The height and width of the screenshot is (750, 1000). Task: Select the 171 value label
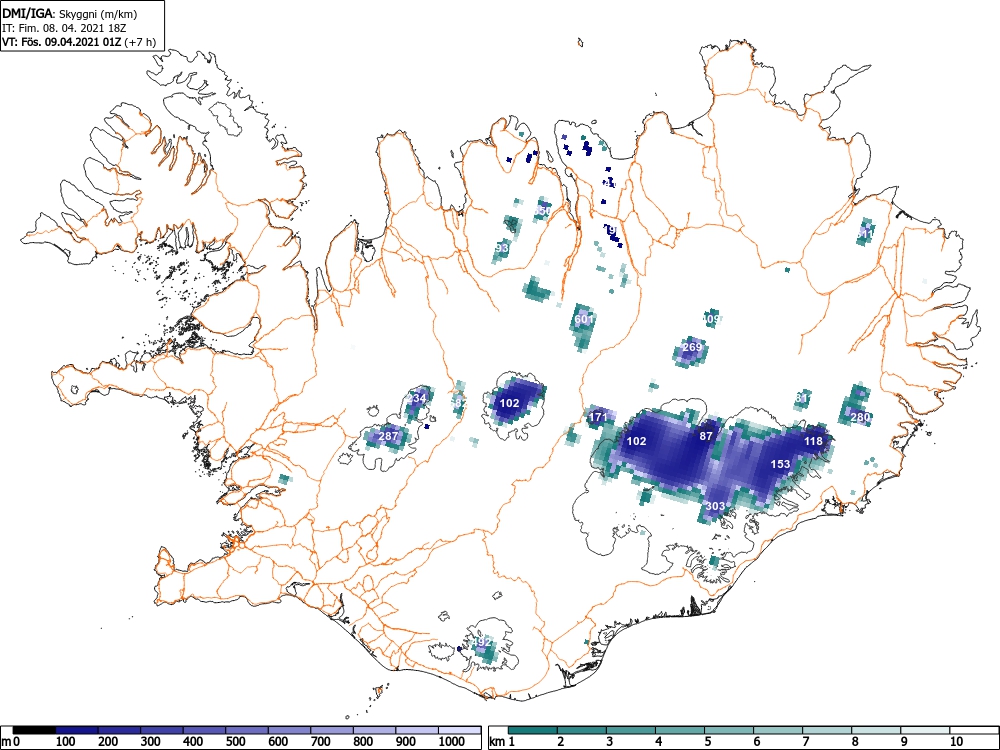[x=598, y=418]
